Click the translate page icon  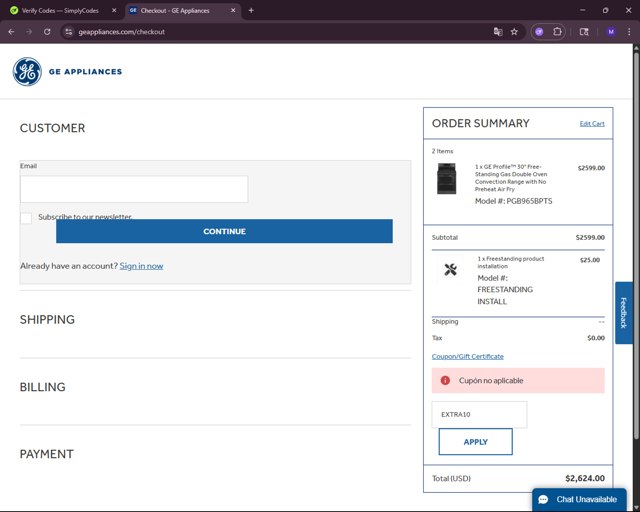click(x=498, y=32)
